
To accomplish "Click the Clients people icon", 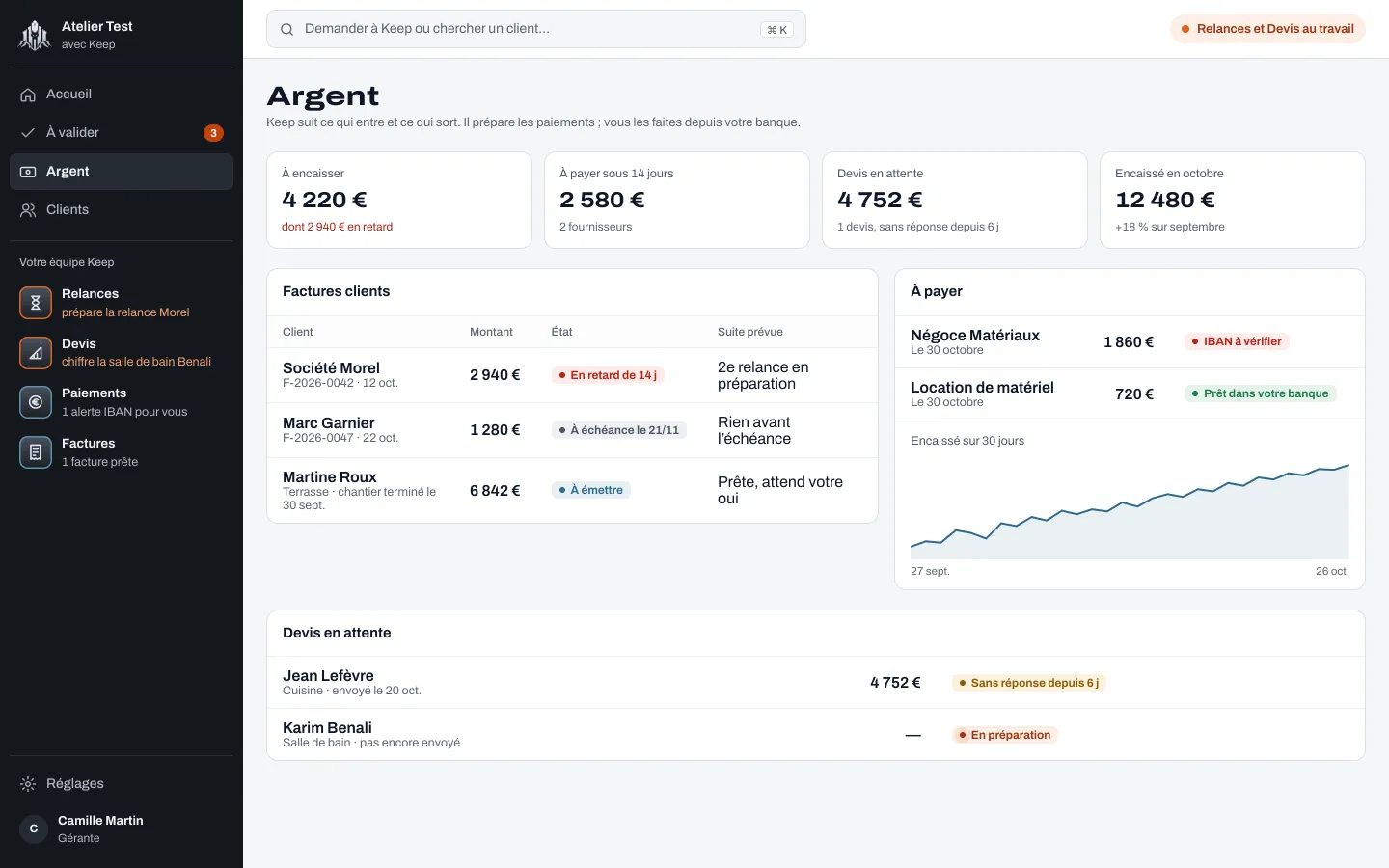I will [x=28, y=210].
